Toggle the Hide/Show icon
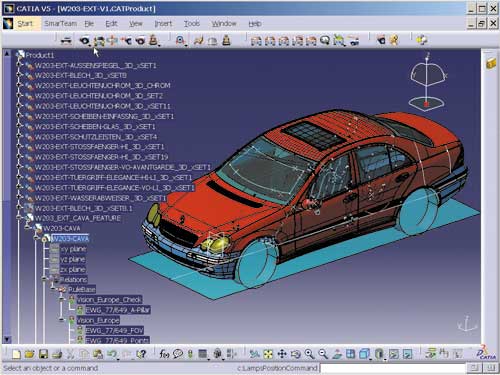 [393, 354]
